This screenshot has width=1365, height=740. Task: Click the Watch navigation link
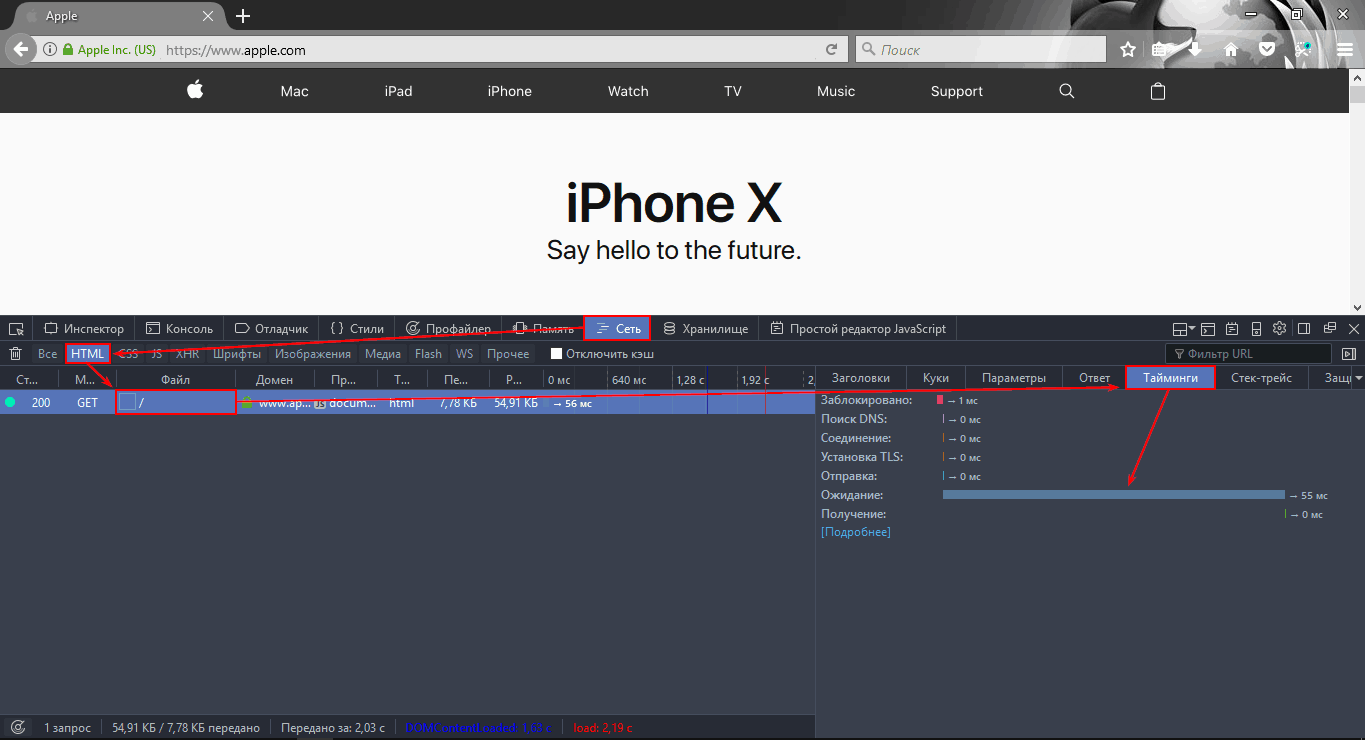coord(628,91)
